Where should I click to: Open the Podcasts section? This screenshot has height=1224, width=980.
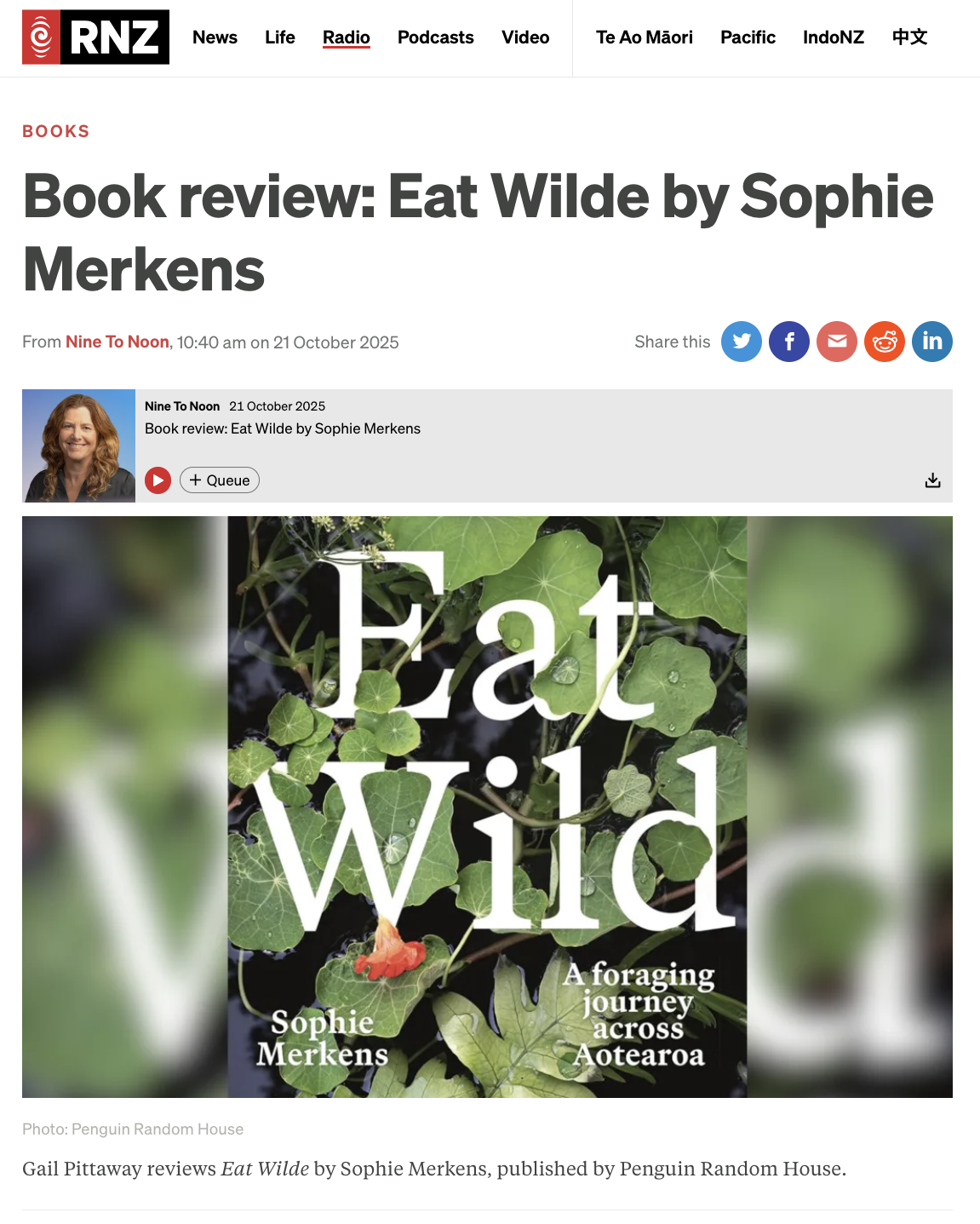[436, 37]
